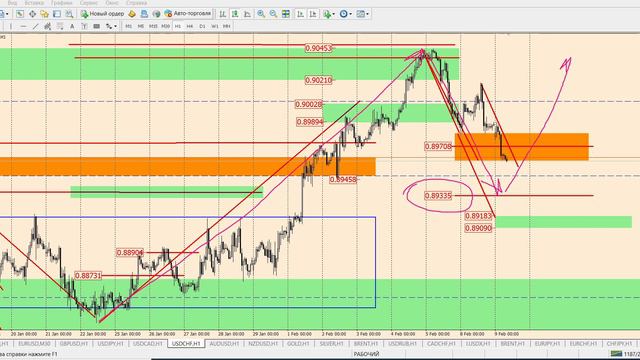640x360 pixels.
Task: Open the Сервис menu
Action: click(x=89, y=2)
